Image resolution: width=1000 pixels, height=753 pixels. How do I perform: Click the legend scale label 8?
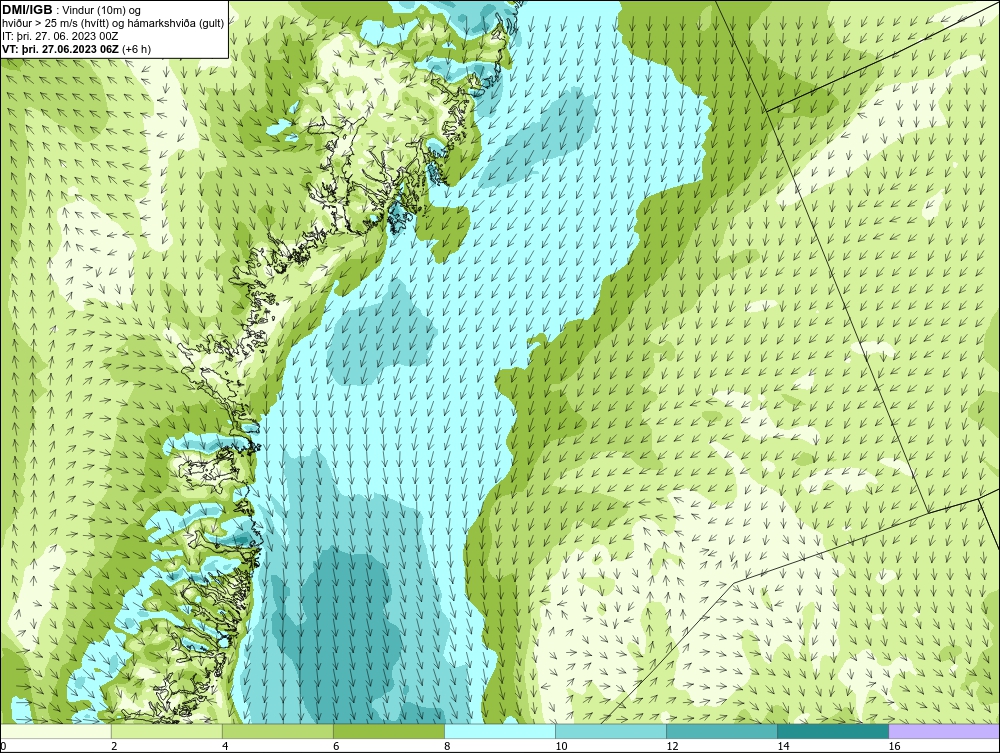click(448, 746)
